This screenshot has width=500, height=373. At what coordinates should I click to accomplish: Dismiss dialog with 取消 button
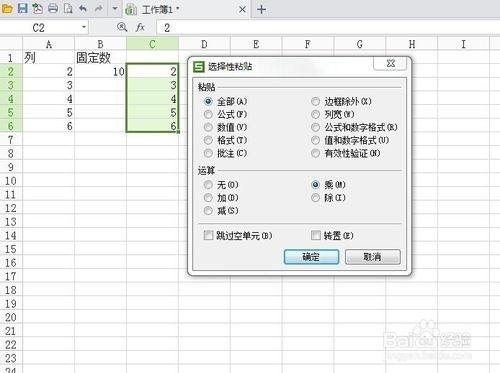coord(373,257)
